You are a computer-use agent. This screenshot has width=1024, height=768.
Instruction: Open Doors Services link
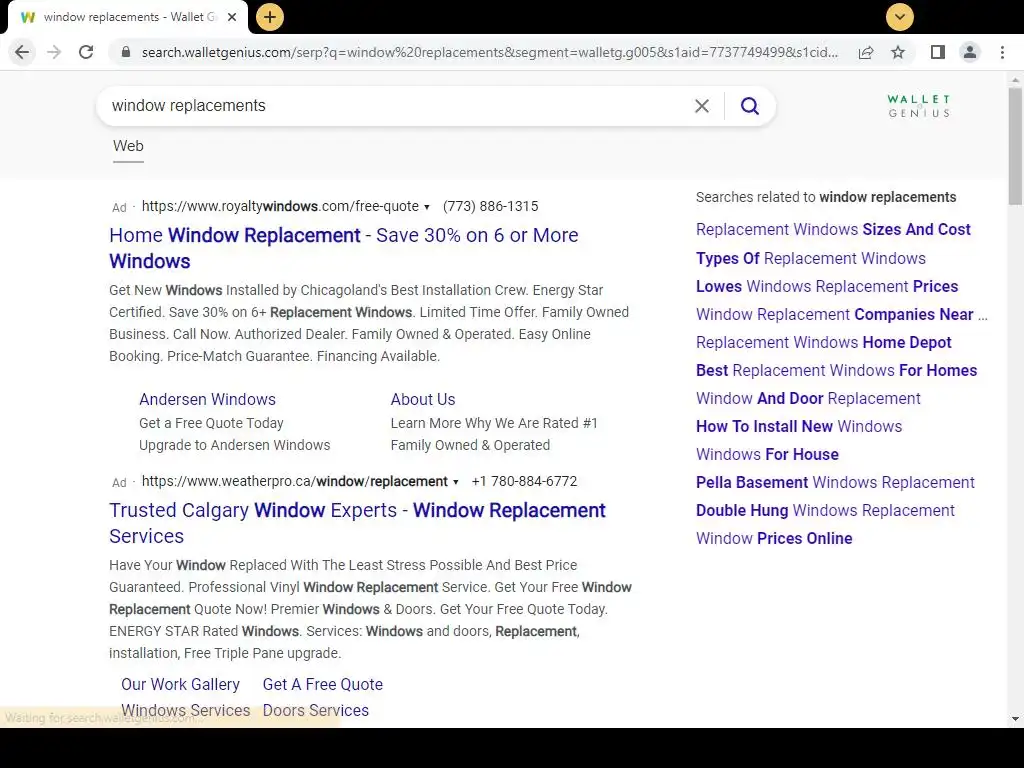(315, 711)
